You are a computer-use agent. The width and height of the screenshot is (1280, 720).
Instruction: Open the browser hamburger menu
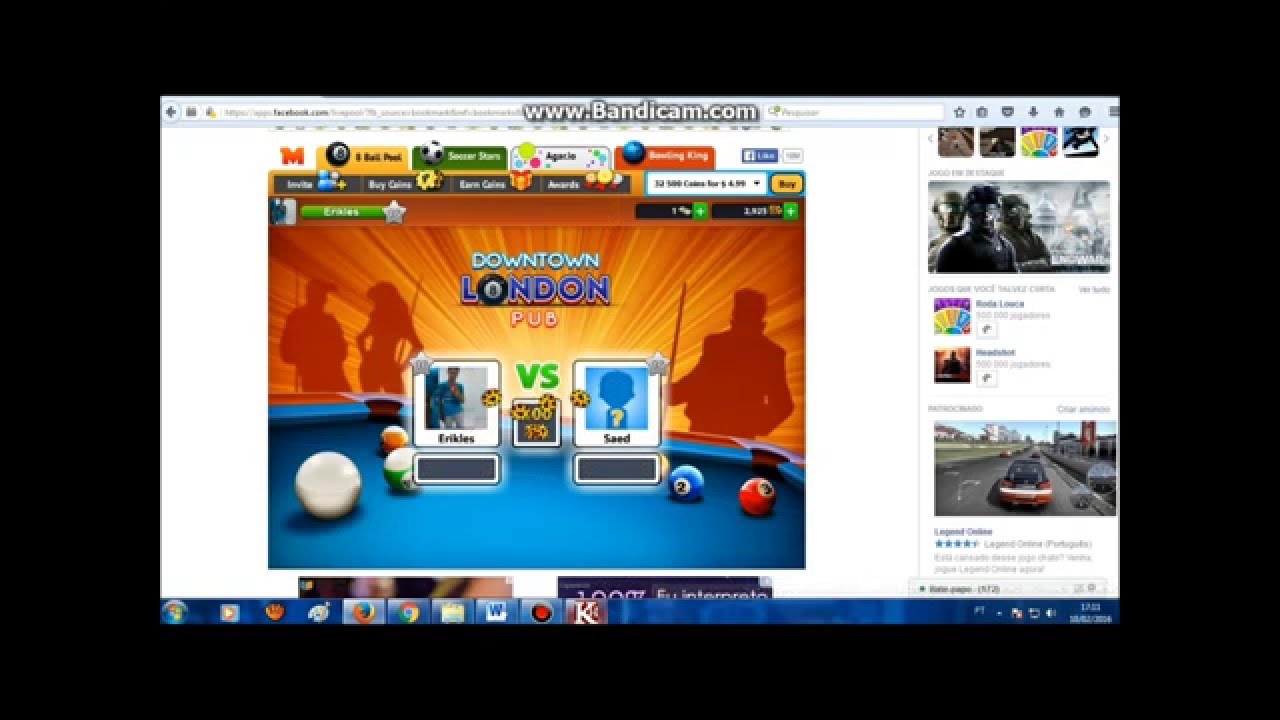coord(1113,112)
